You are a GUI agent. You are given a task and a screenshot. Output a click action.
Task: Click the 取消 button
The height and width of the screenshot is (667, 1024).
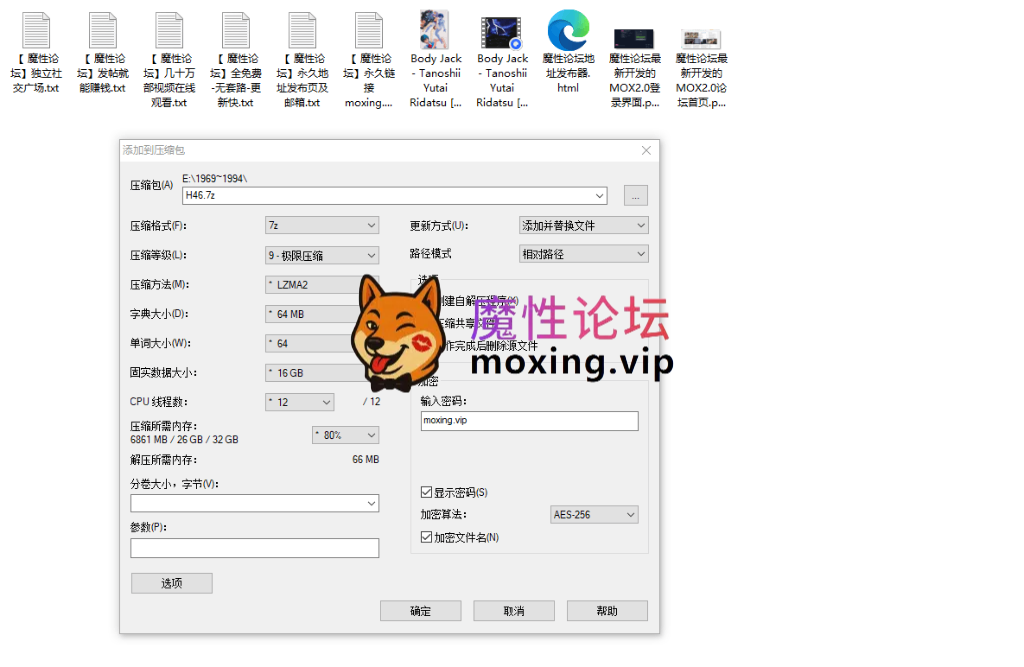[514, 611]
